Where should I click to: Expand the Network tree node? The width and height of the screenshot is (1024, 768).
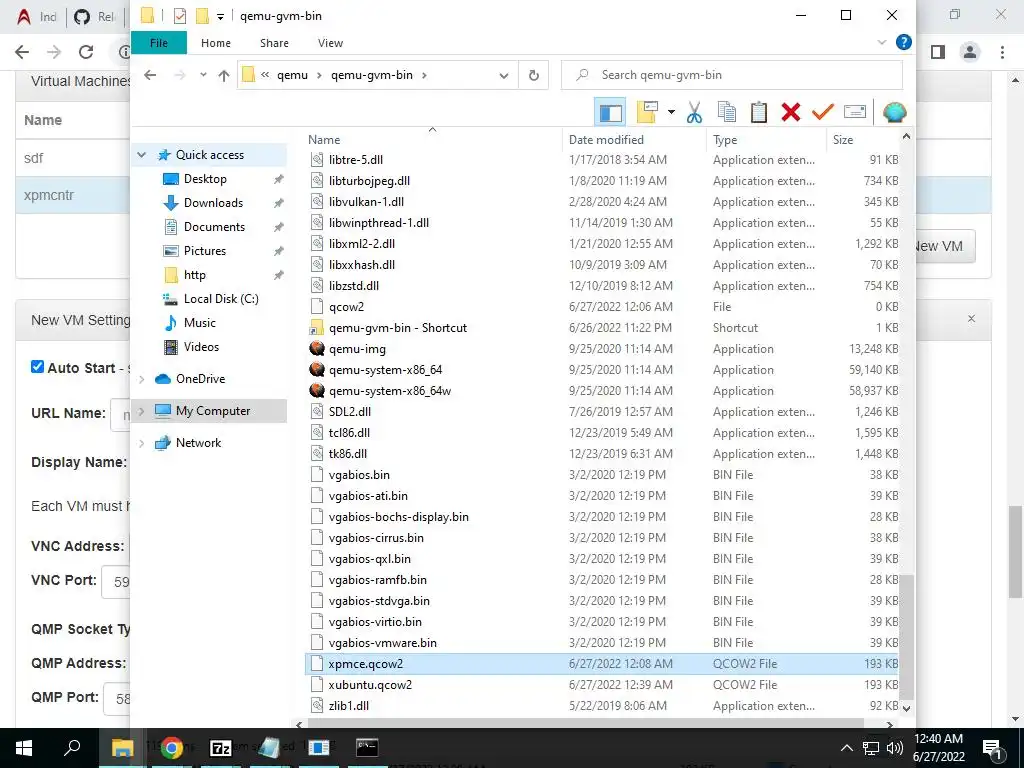tap(142, 443)
